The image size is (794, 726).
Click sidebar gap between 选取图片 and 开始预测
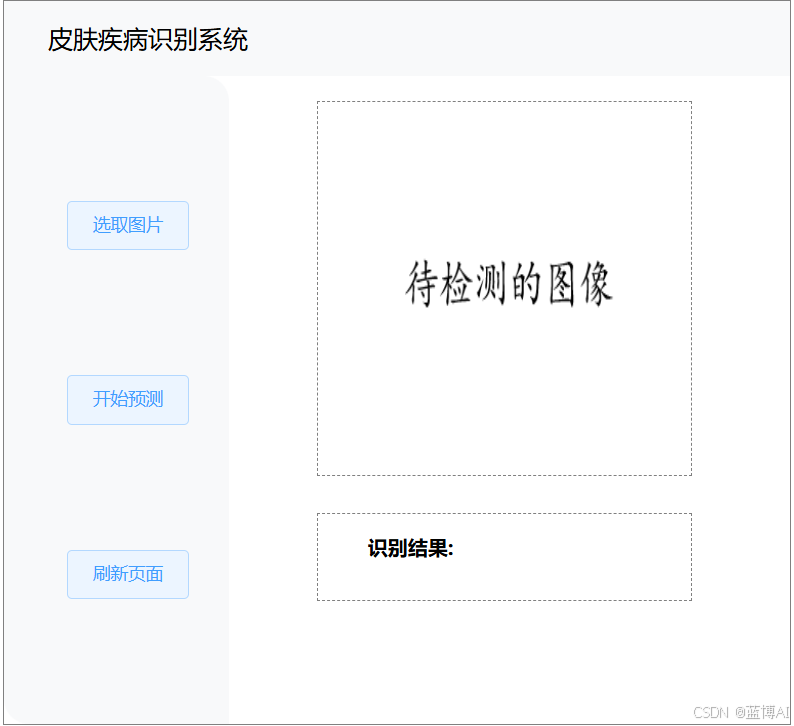tap(128, 312)
